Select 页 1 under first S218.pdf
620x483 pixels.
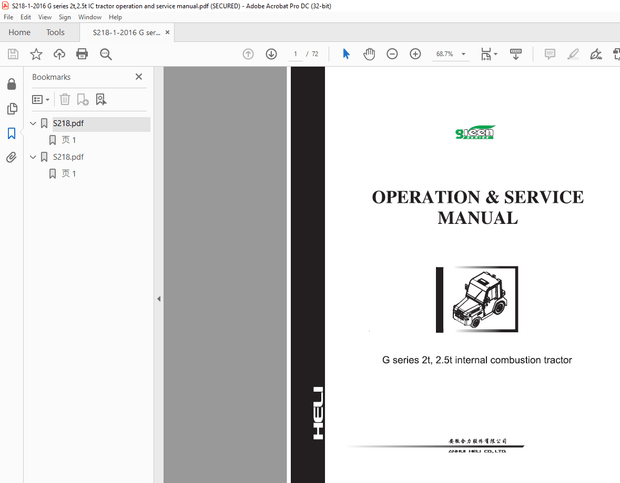[x=69, y=140]
